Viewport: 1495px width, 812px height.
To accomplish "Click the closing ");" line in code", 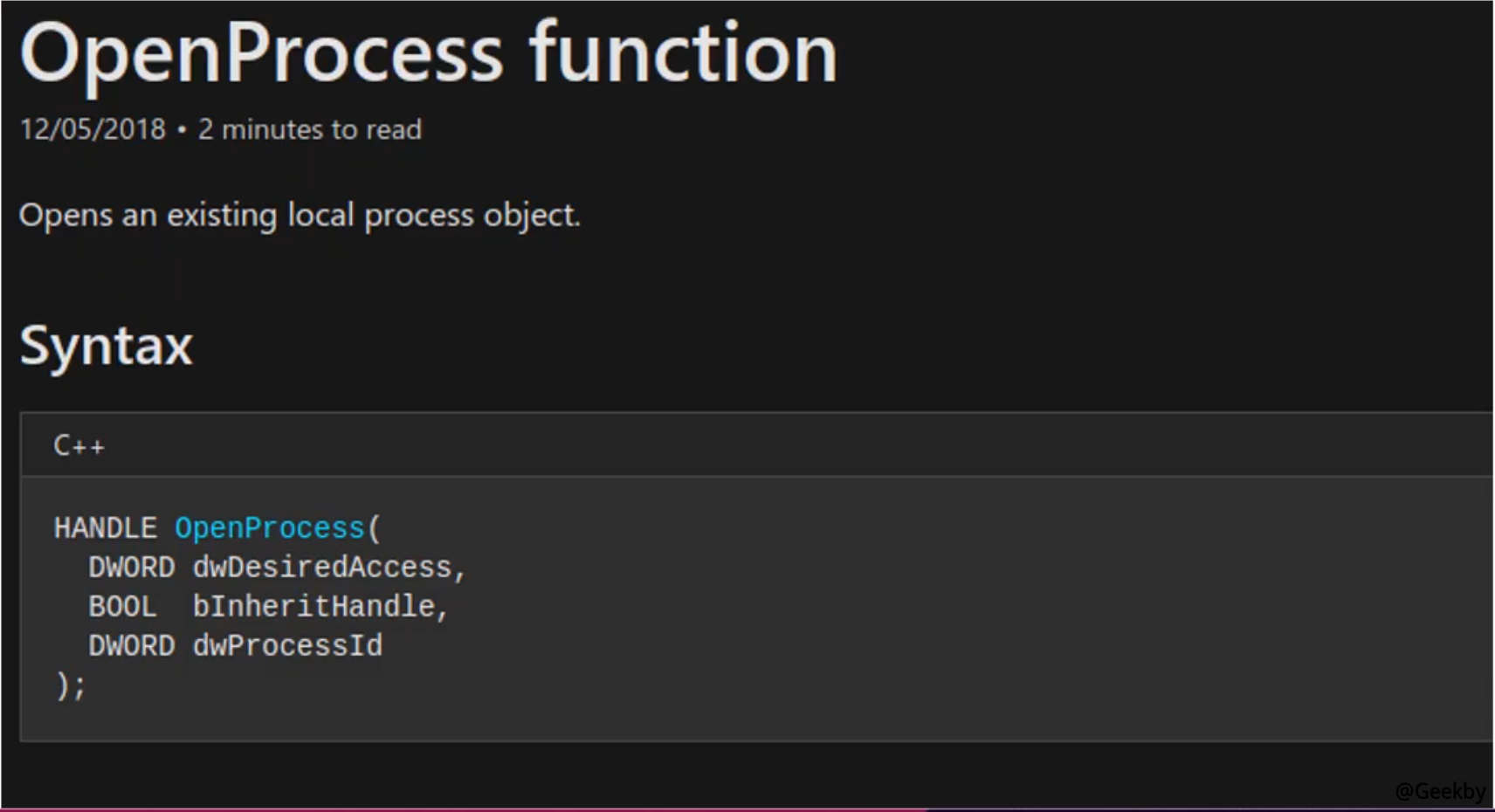I will [x=71, y=685].
